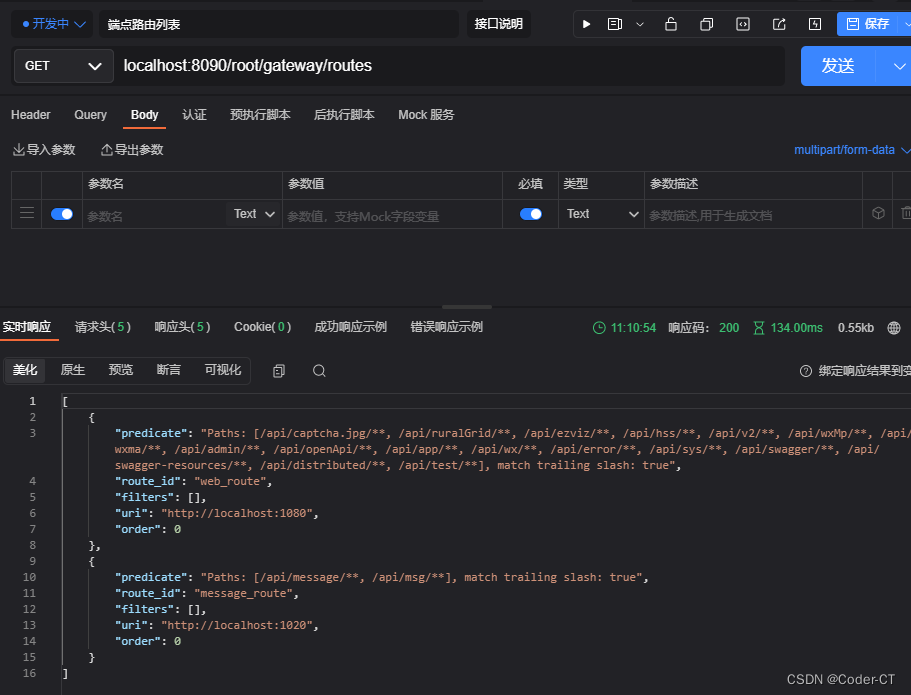This screenshot has width=911, height=695.
Task: Click the 参数名 input field
Action: (154, 216)
